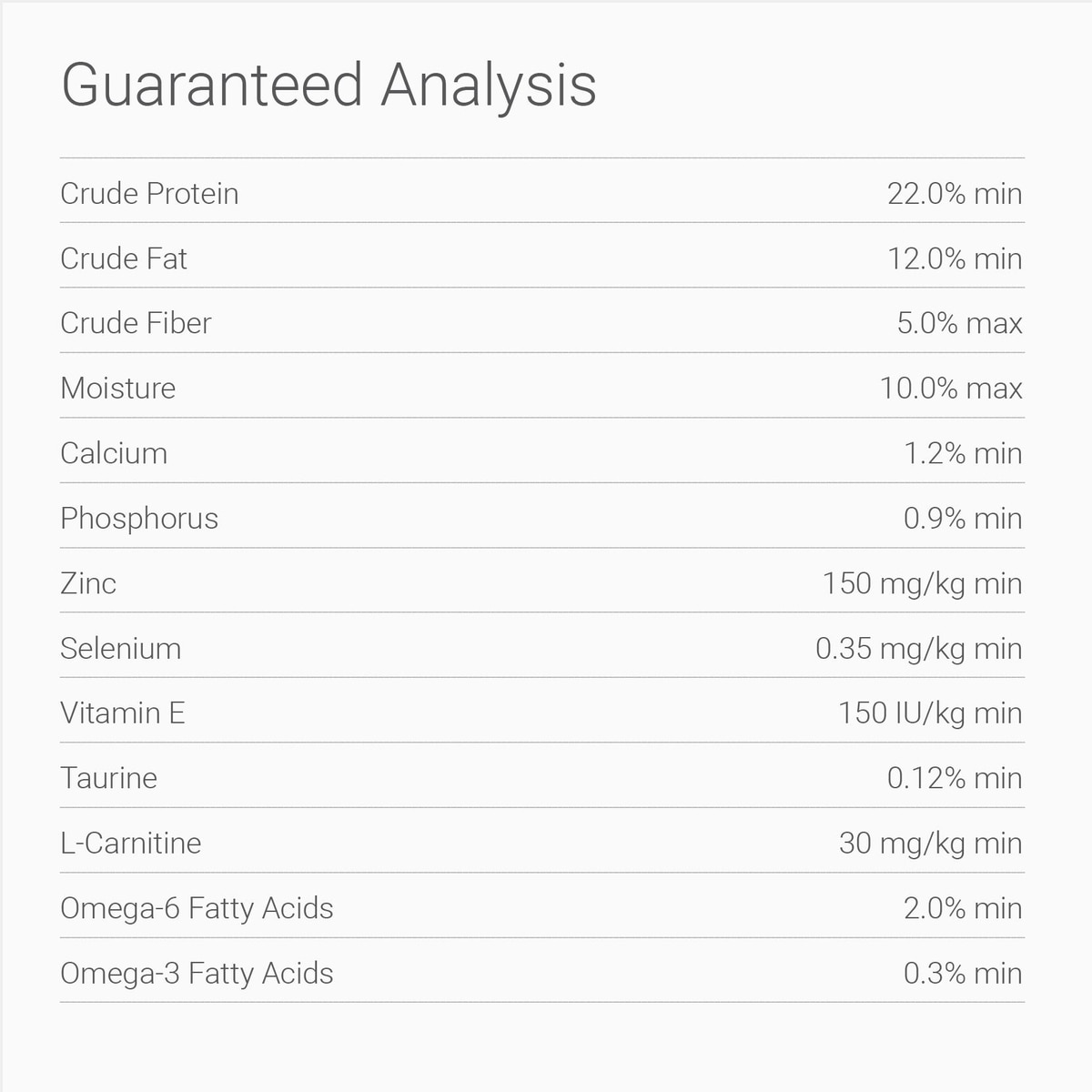Select the Taurine row label
This screenshot has width=1092, height=1092.
[108, 779]
